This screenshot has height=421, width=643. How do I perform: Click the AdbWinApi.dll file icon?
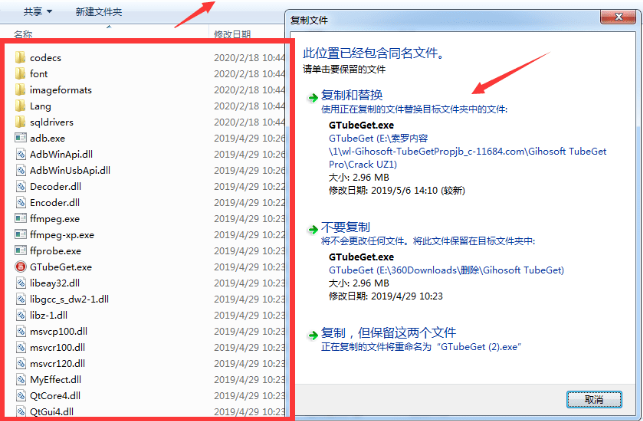point(21,154)
